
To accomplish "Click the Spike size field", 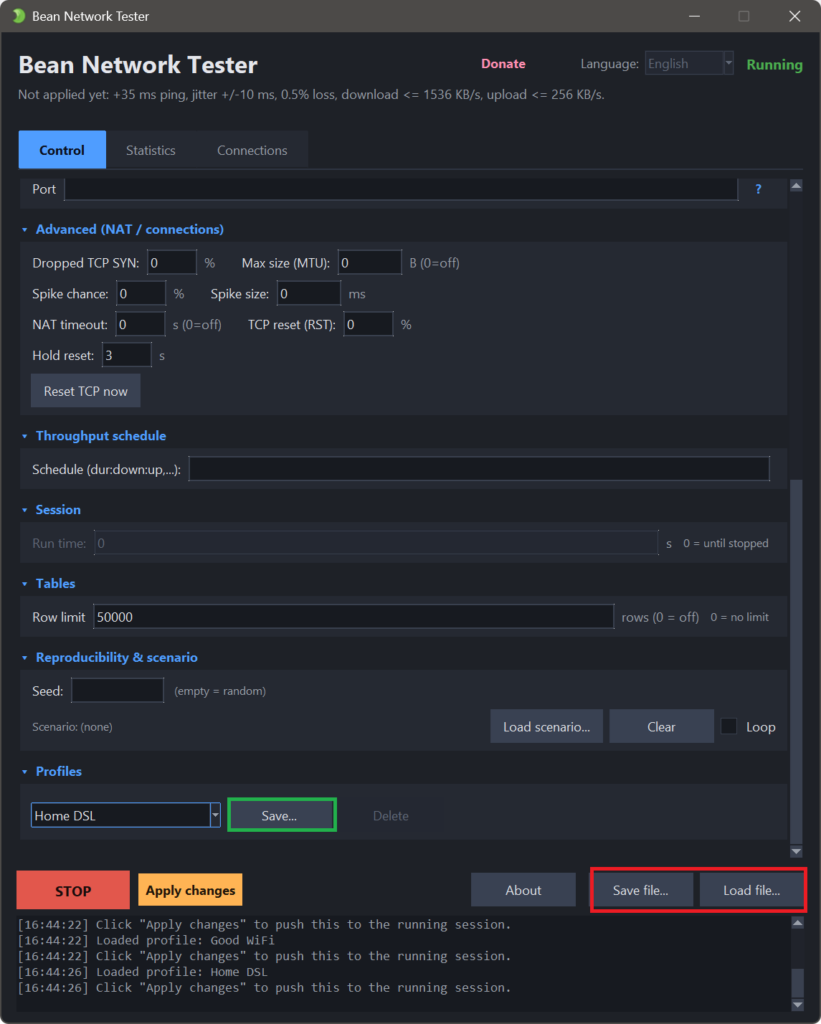I will (309, 294).
